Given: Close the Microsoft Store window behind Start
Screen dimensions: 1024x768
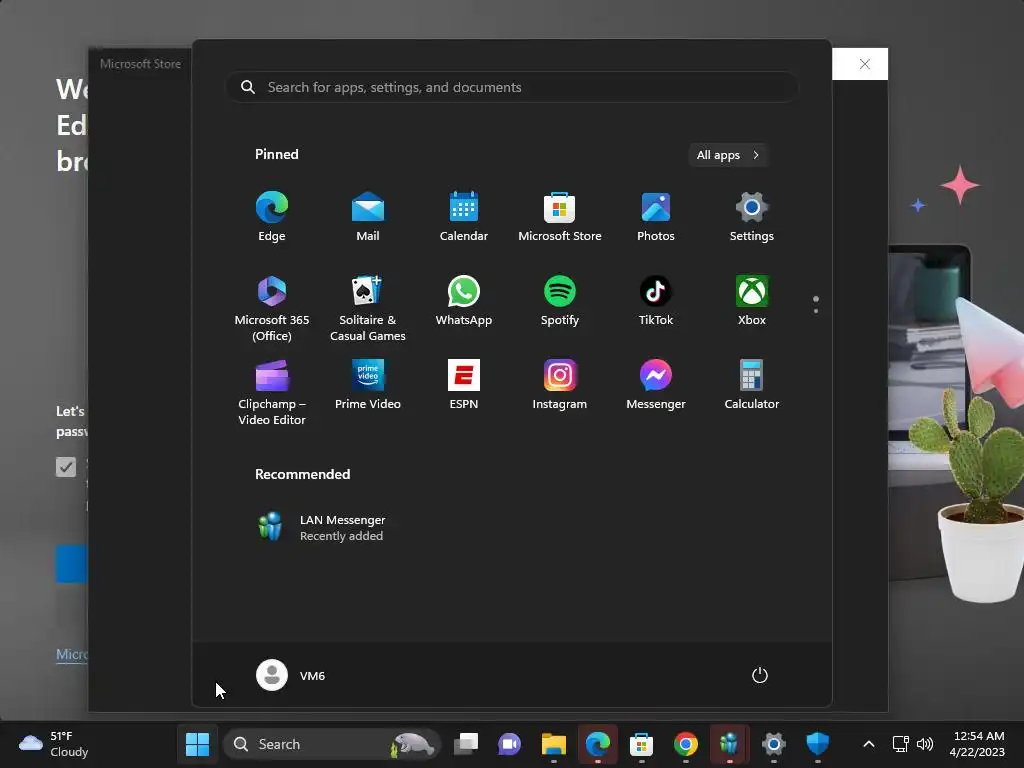Looking at the screenshot, I should (x=865, y=64).
